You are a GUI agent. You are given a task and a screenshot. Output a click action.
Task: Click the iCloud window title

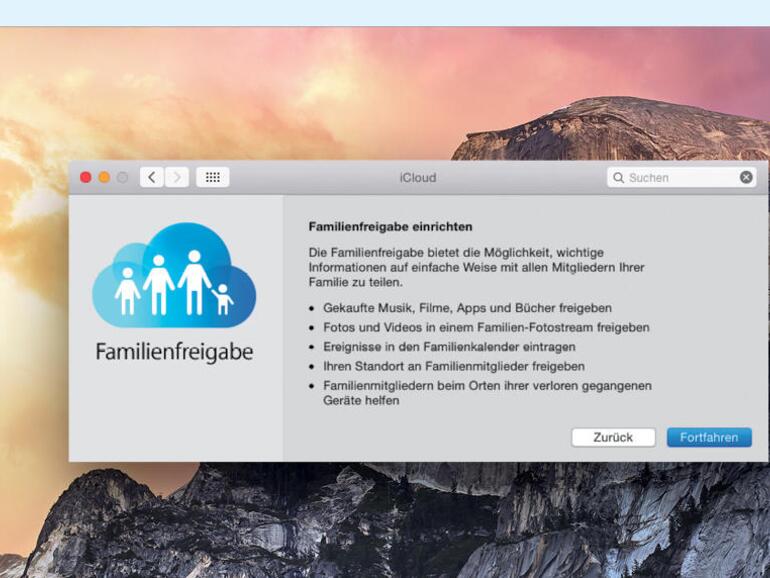coord(417,178)
